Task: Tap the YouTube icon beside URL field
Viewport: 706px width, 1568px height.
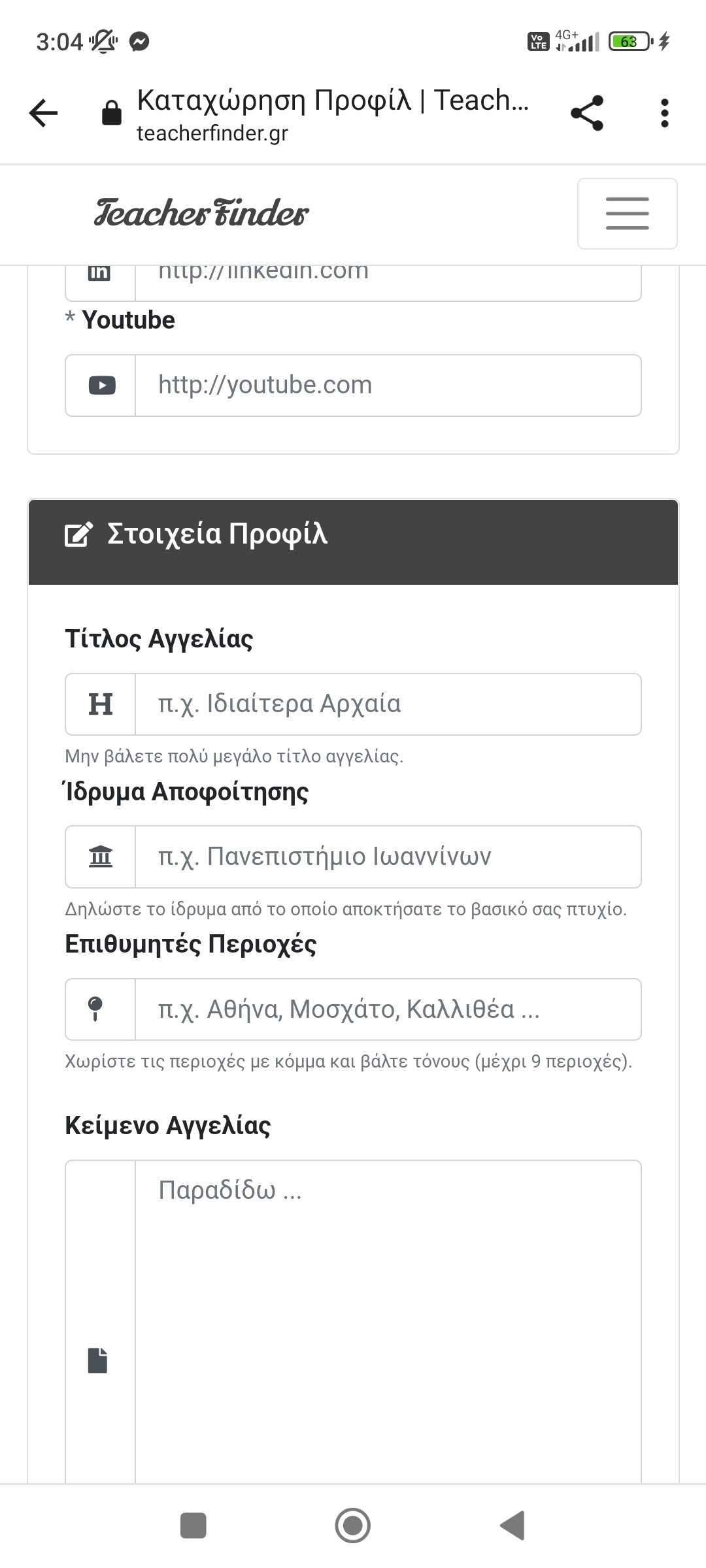Action: click(x=101, y=385)
